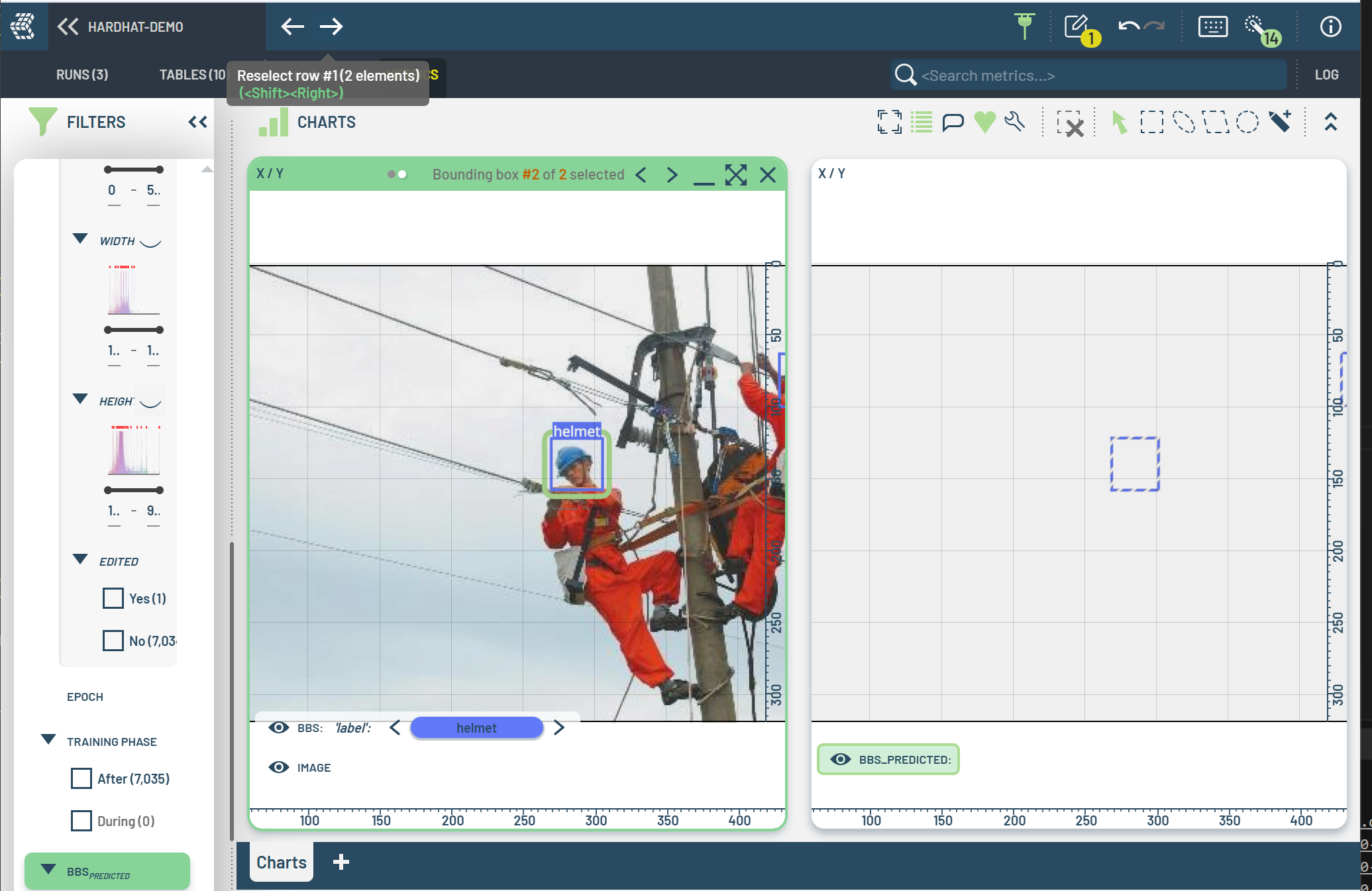Click the dashed predicted bounding box

click(1135, 464)
